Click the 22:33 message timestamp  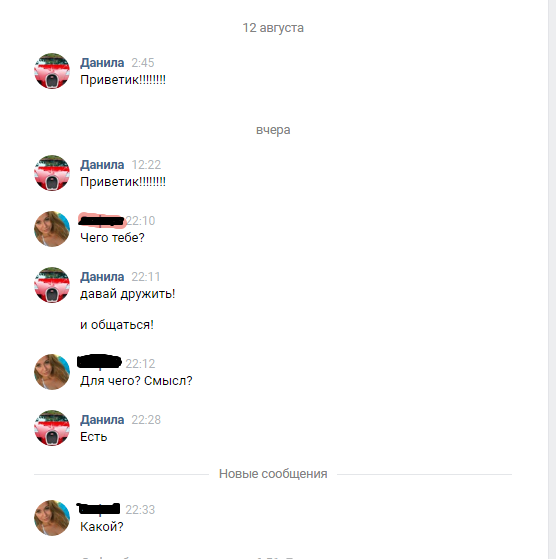[x=140, y=510]
